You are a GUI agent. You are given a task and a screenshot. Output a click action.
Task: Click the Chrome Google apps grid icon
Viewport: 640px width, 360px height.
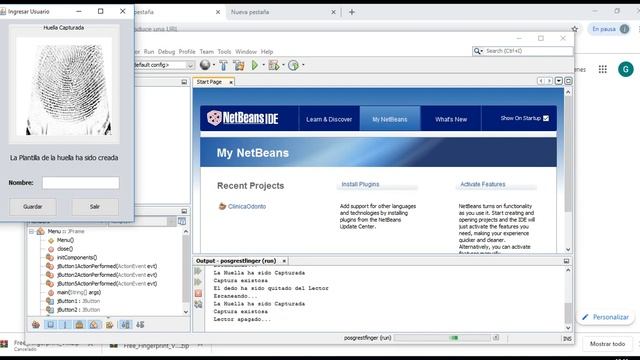[602, 69]
